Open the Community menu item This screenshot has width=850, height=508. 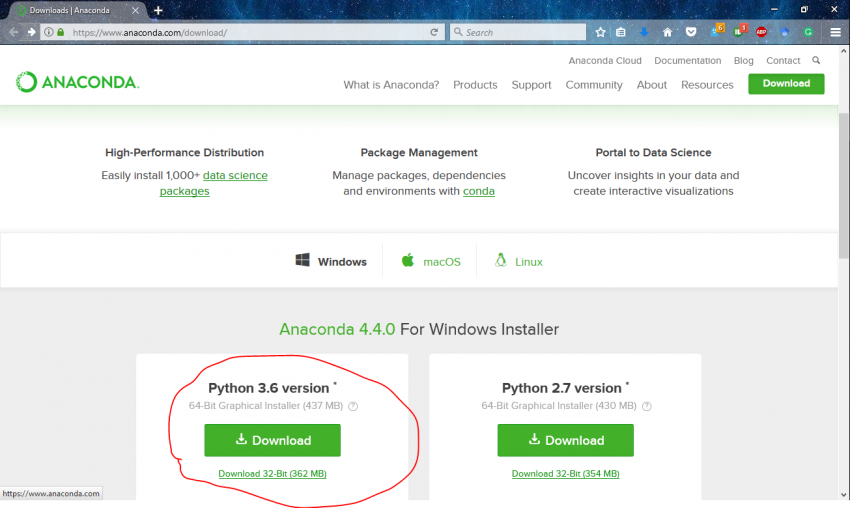coord(594,85)
